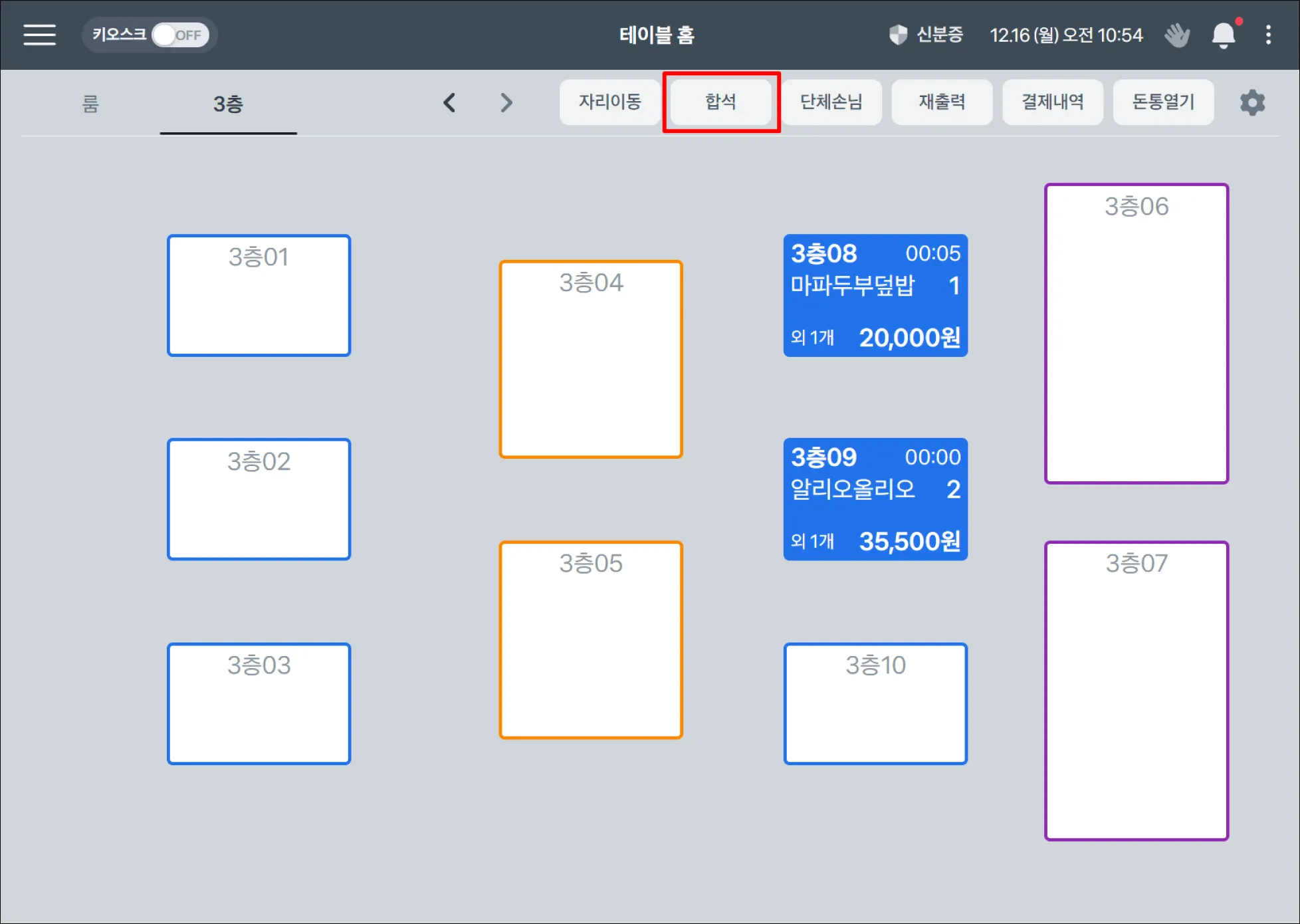This screenshot has width=1300, height=924.
Task: Open occupied table 3층09 with 35,500원
Action: (875, 499)
